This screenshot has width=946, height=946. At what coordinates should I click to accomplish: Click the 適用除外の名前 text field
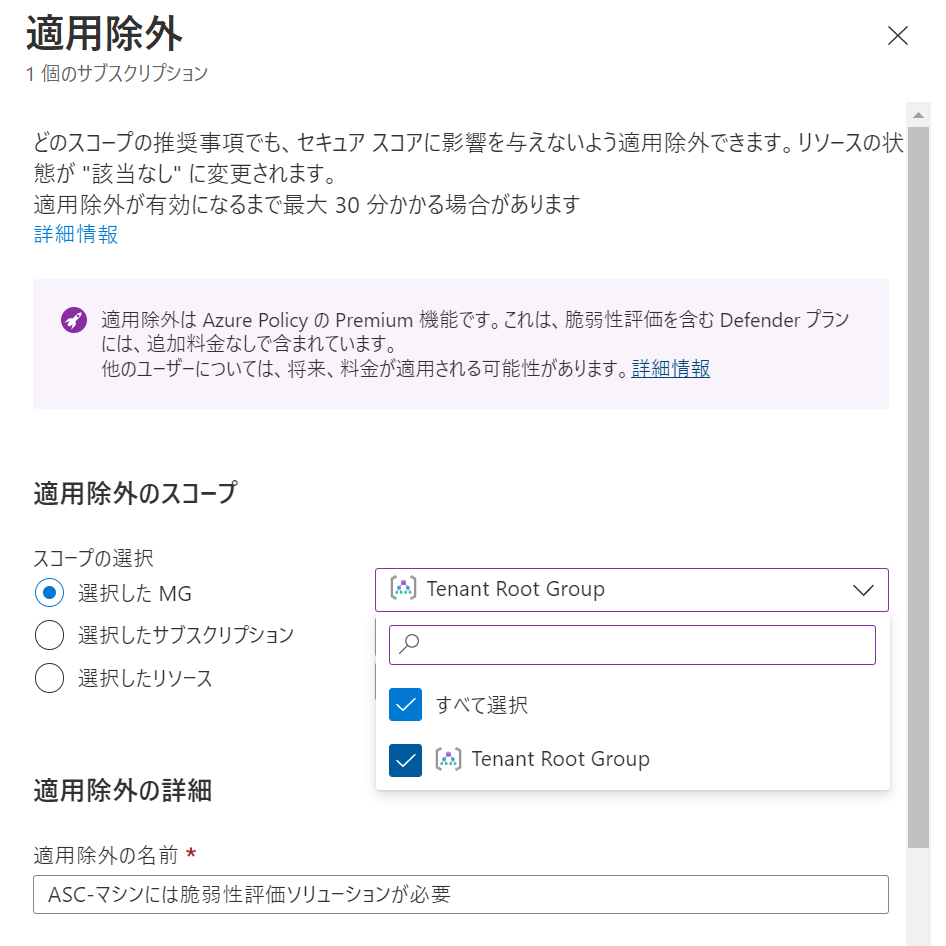461,894
